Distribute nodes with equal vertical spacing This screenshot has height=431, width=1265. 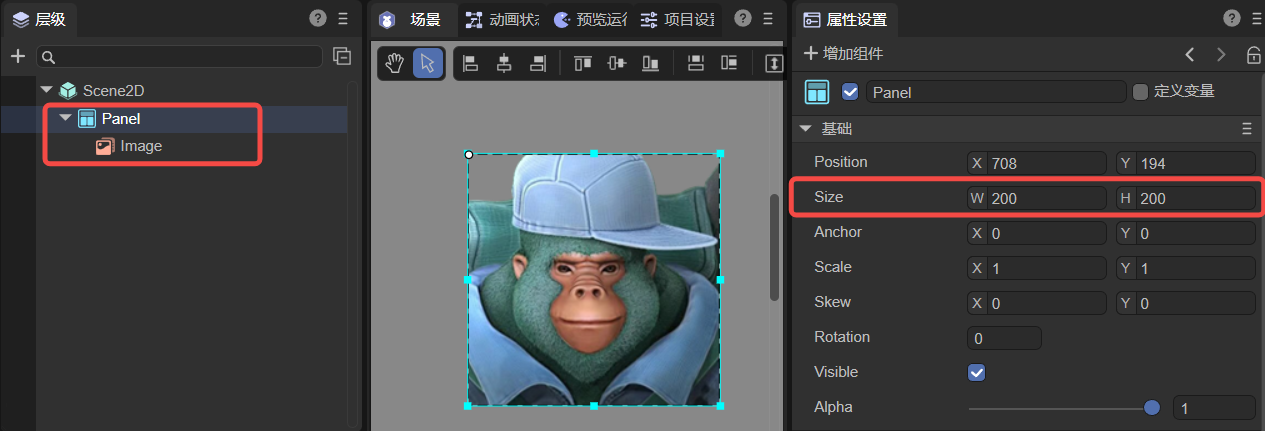click(696, 63)
